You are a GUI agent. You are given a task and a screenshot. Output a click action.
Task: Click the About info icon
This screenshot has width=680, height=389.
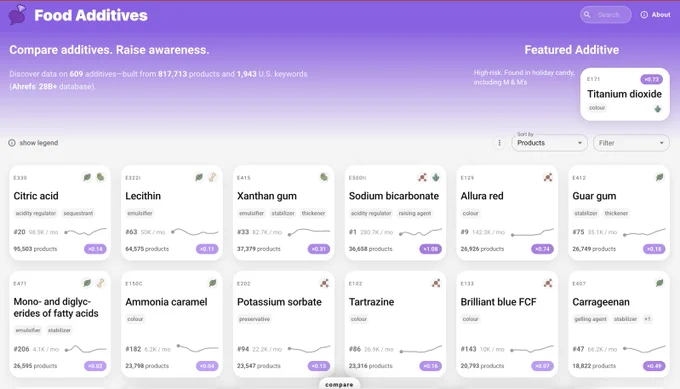[644, 15]
